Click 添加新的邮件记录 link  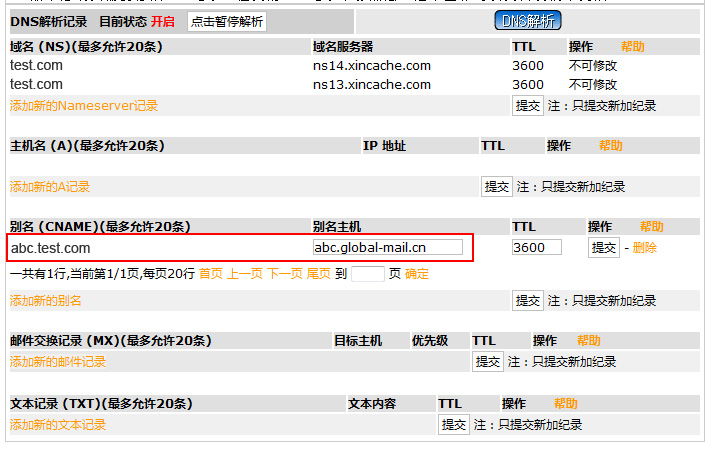pos(58,362)
